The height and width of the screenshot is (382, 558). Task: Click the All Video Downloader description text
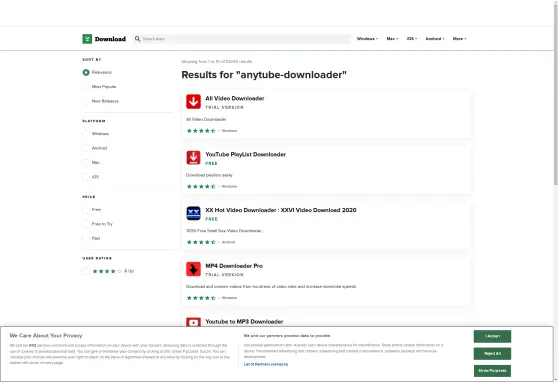206,119
